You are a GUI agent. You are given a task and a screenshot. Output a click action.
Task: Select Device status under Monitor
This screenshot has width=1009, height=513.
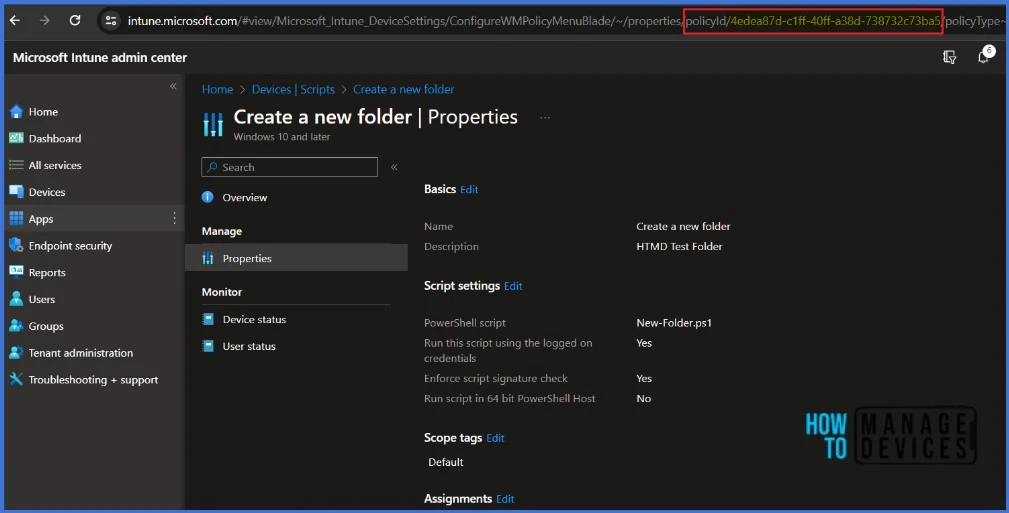coord(254,320)
